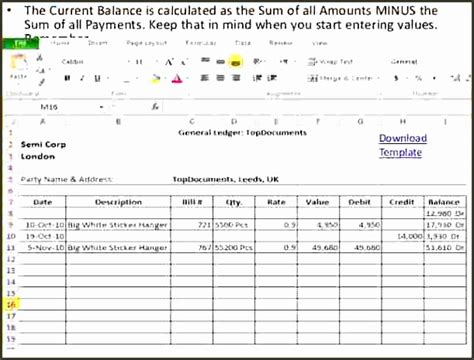Apply the yellow Fill Color
The height and width of the screenshot is (360, 474).
[155, 79]
